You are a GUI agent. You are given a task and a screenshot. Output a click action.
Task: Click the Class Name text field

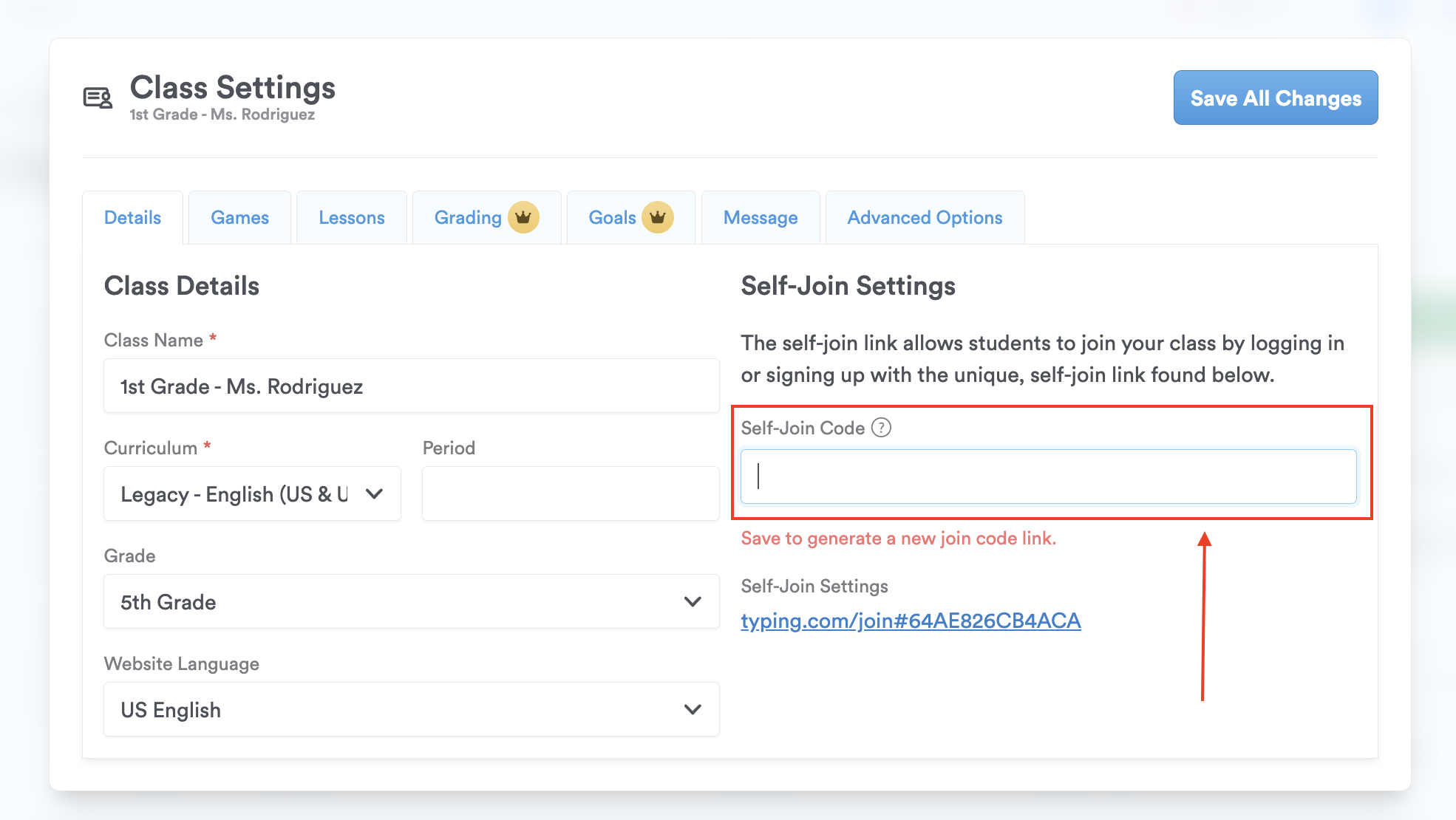411,386
